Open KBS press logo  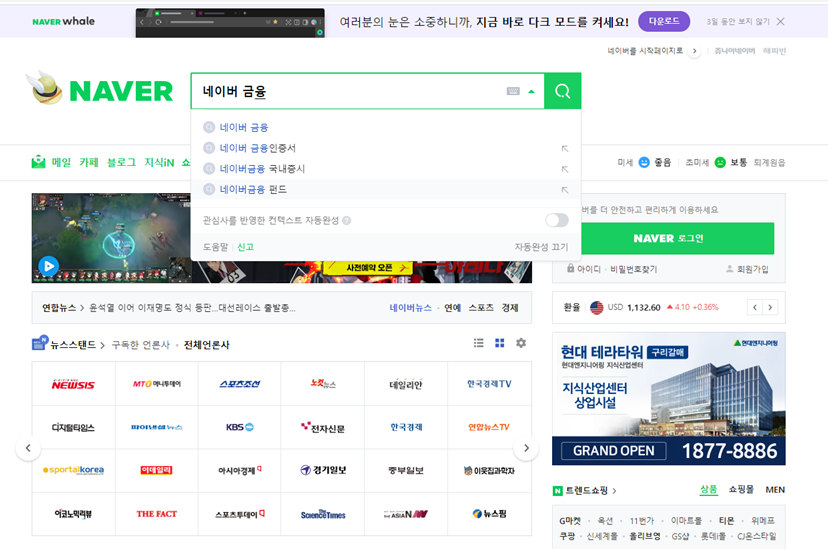click(240, 427)
